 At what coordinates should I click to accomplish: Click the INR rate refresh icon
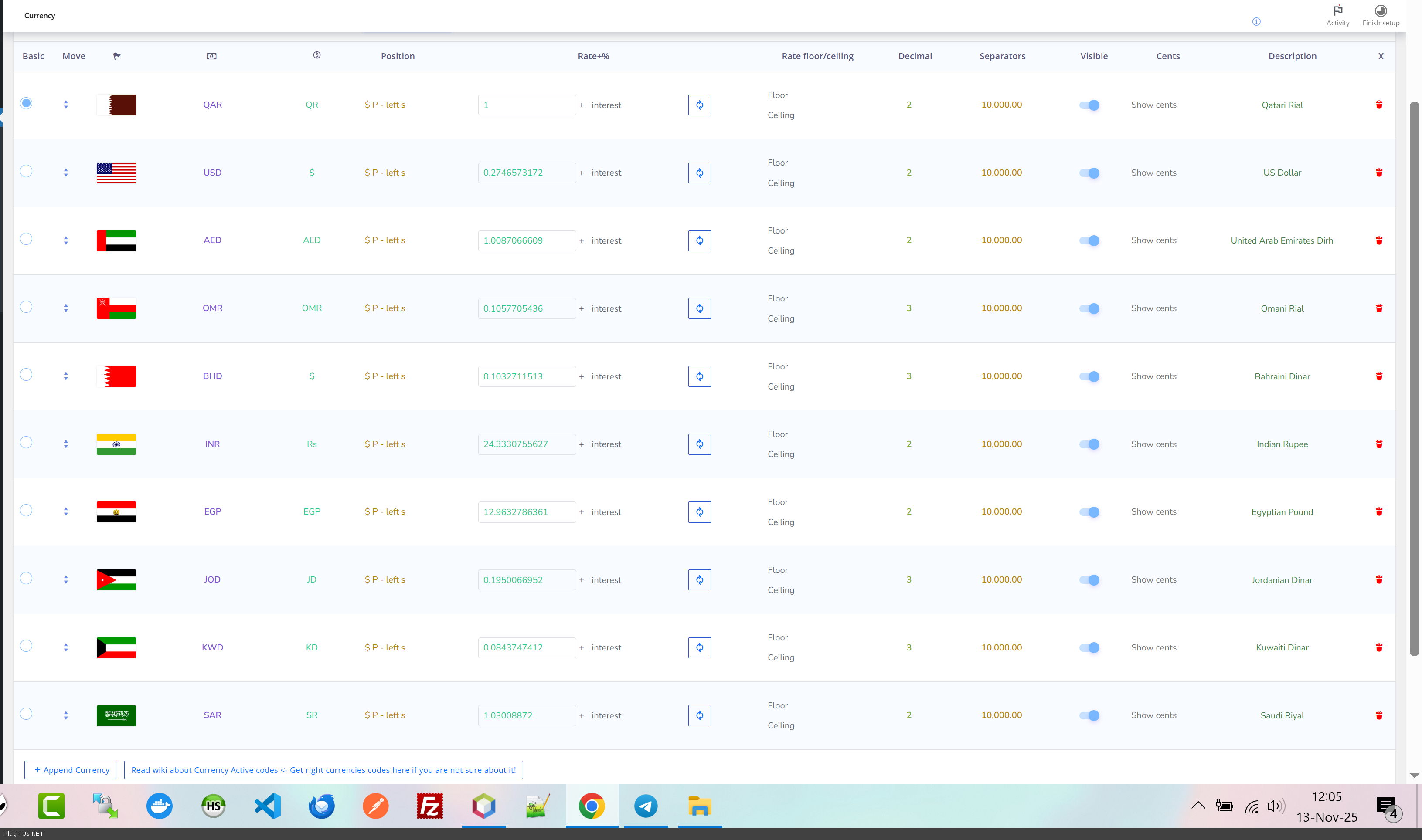pyautogui.click(x=699, y=444)
